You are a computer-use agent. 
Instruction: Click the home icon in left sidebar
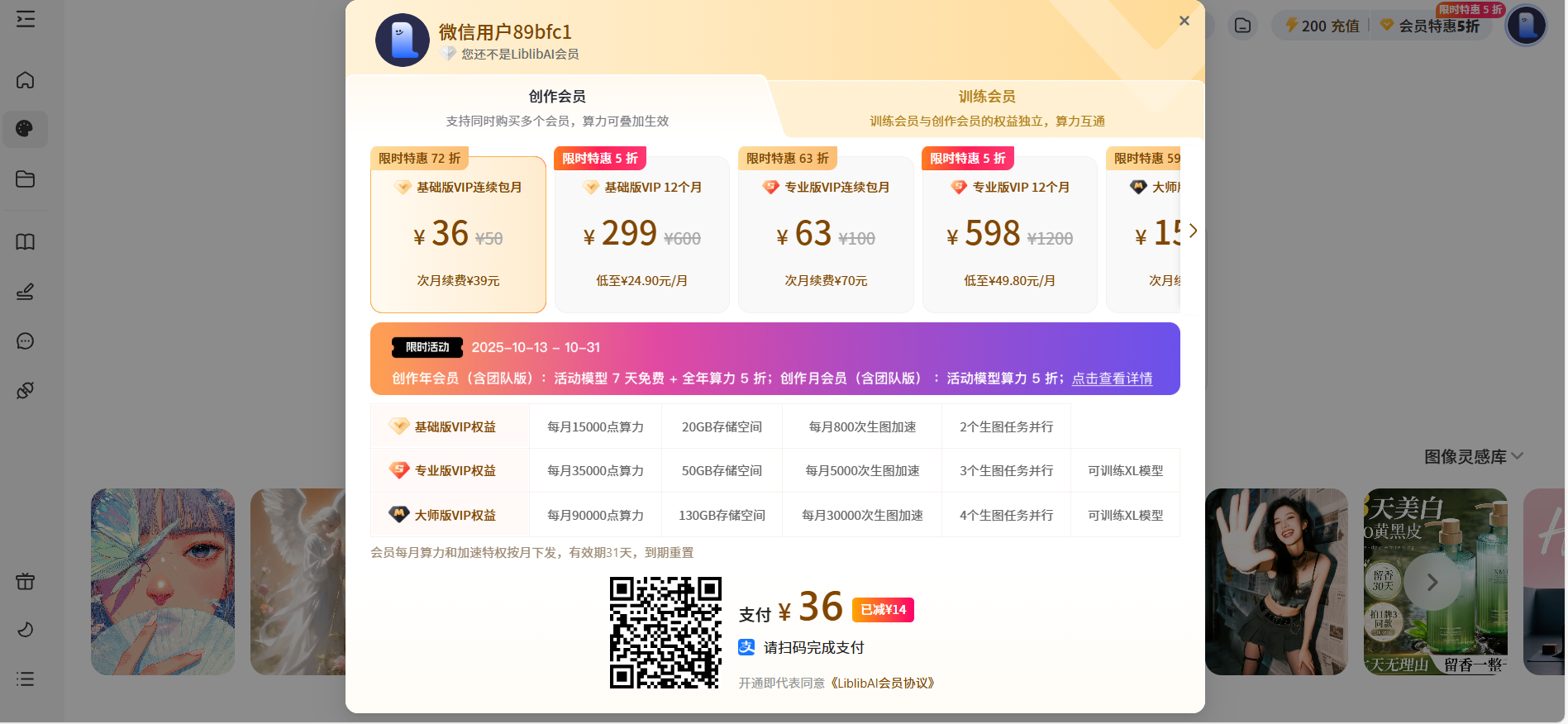point(26,80)
